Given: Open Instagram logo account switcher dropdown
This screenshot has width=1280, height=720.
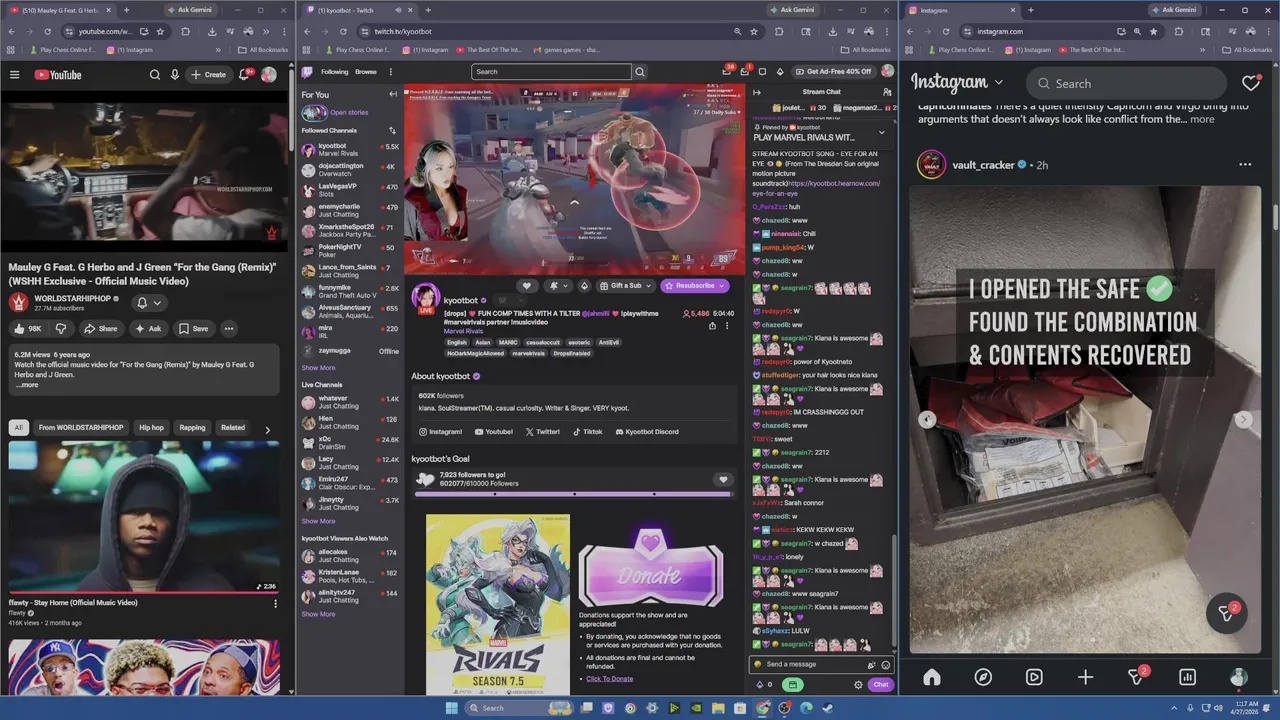Looking at the screenshot, I should (957, 83).
